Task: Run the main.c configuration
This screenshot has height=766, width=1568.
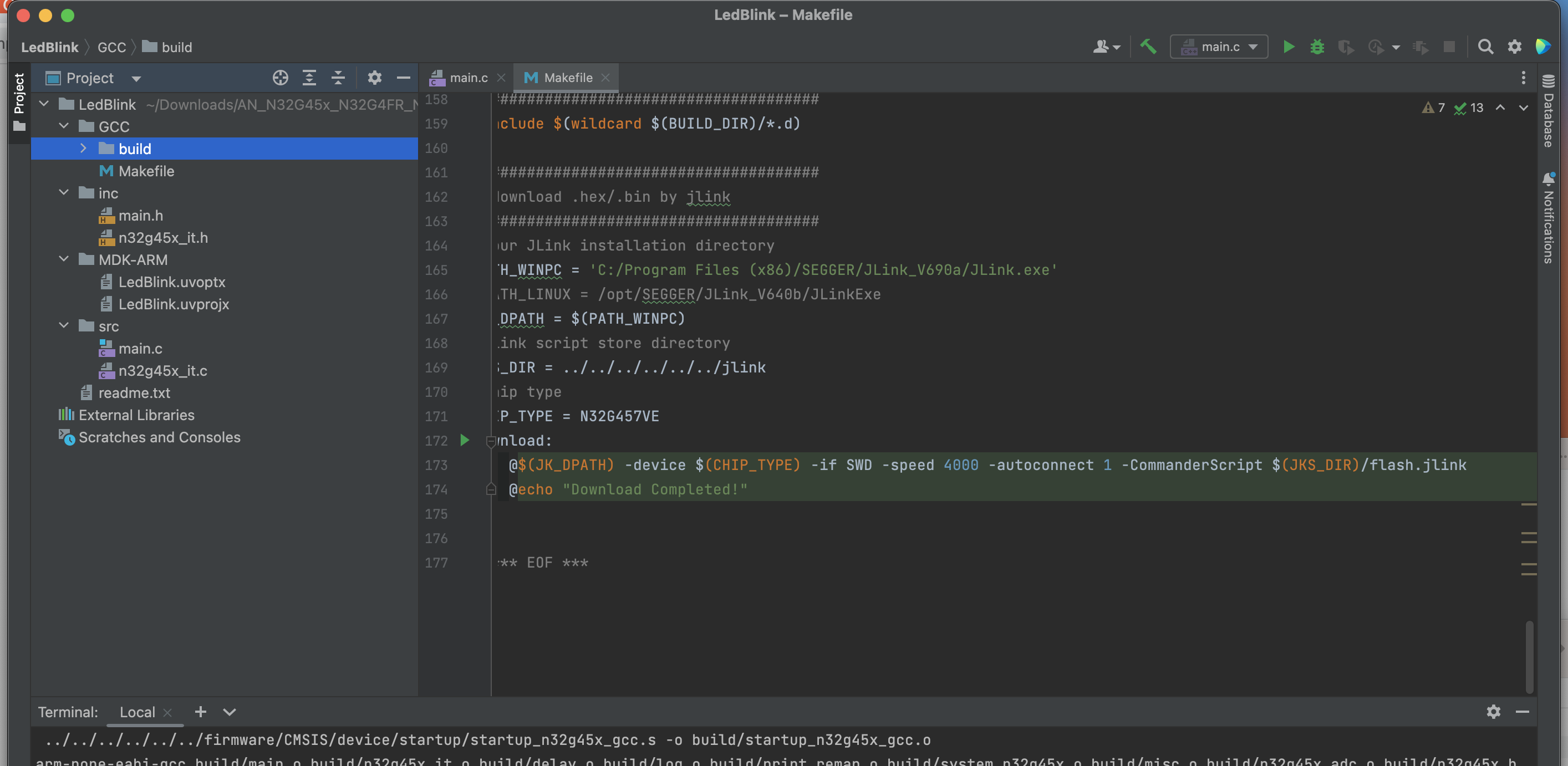Action: pos(1289,47)
